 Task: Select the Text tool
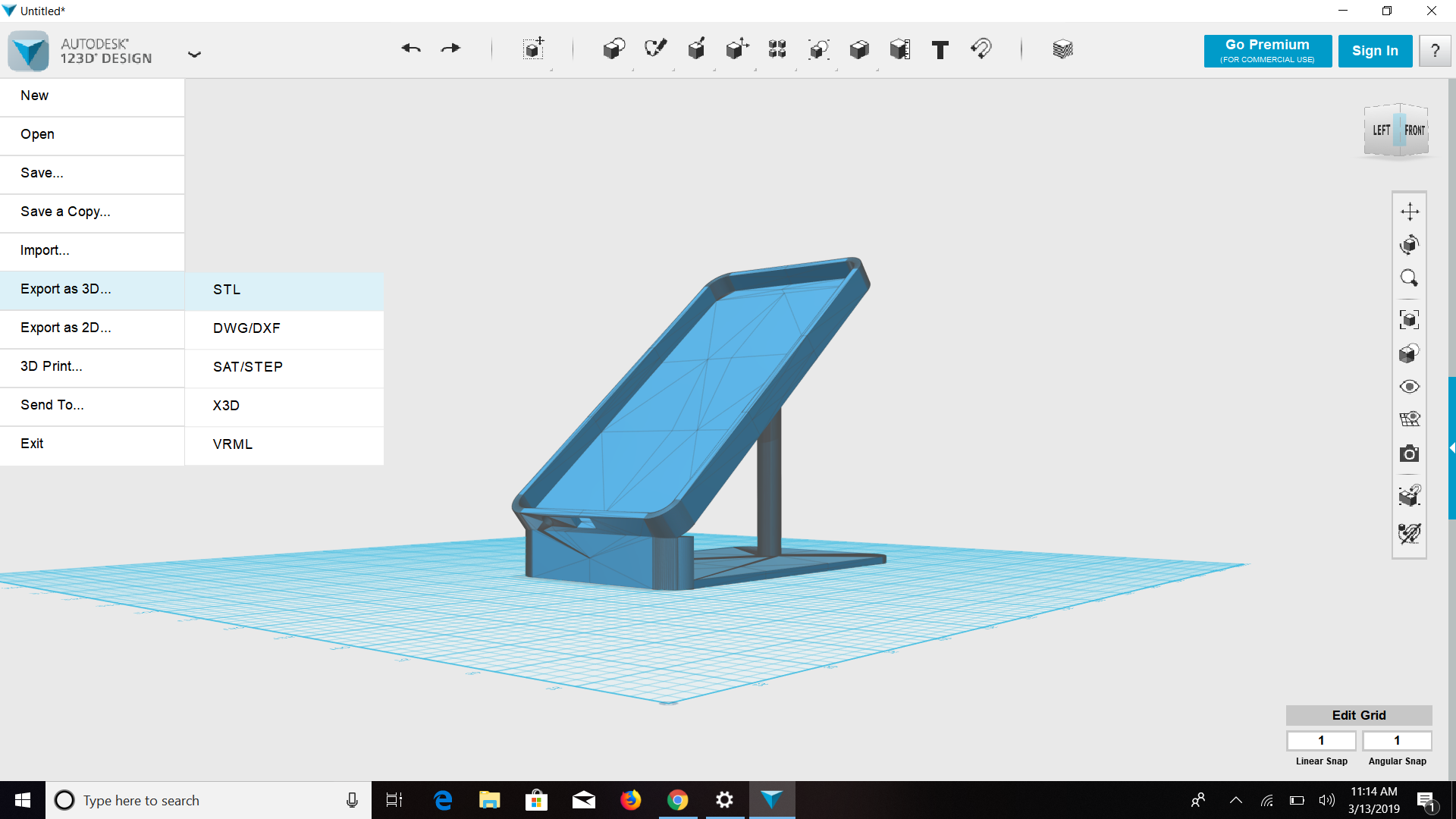point(940,50)
